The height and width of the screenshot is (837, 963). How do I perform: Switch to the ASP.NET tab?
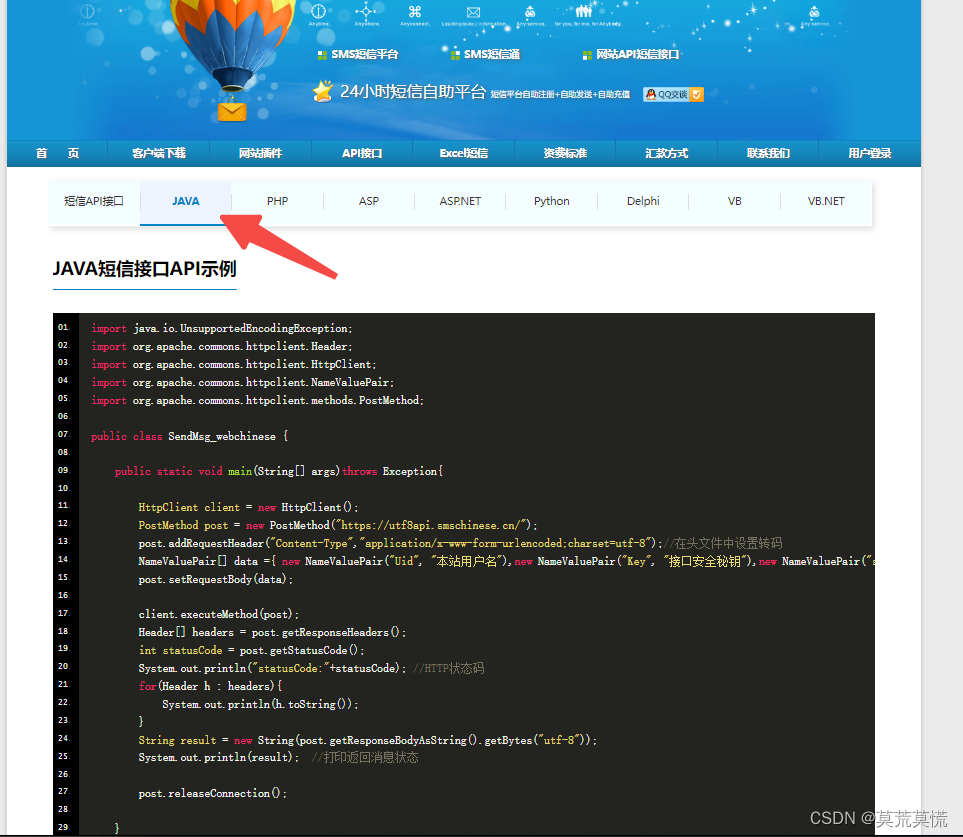460,201
